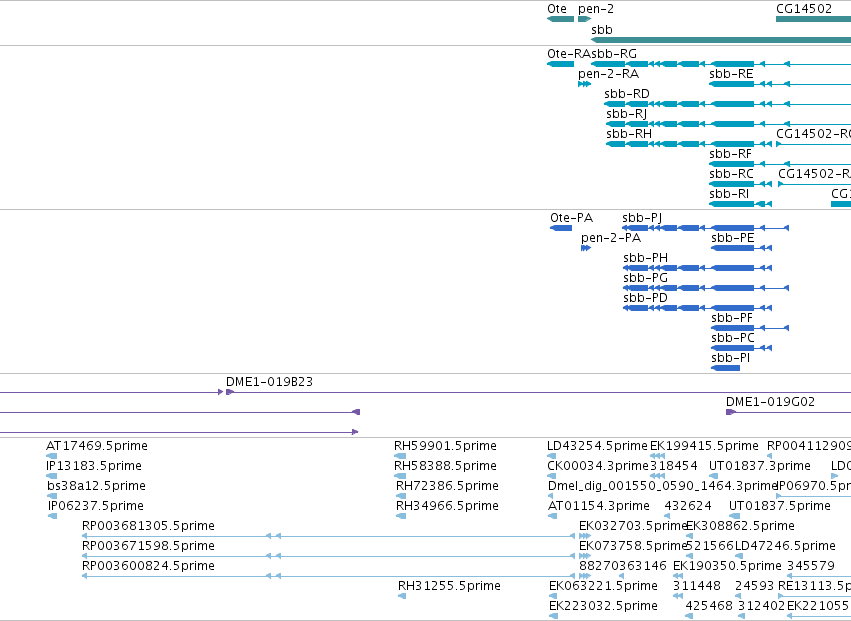This screenshot has height=621, width=851.
Task: Click the IP06237.5prime EST label
Action: click(x=96, y=506)
